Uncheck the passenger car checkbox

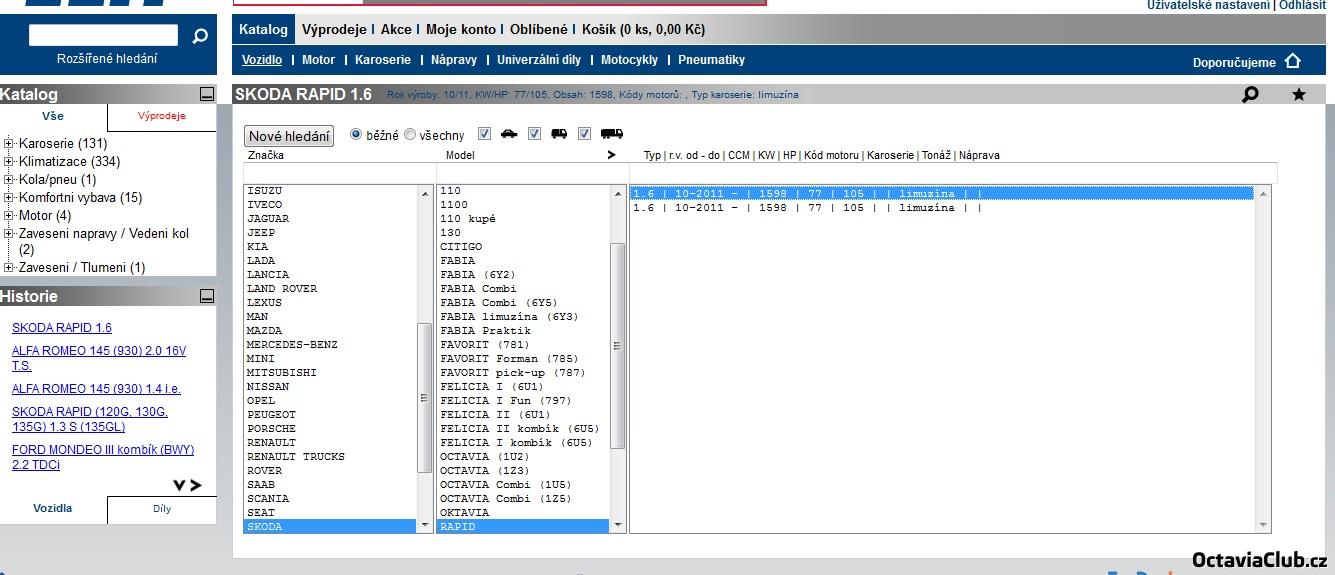coord(485,134)
